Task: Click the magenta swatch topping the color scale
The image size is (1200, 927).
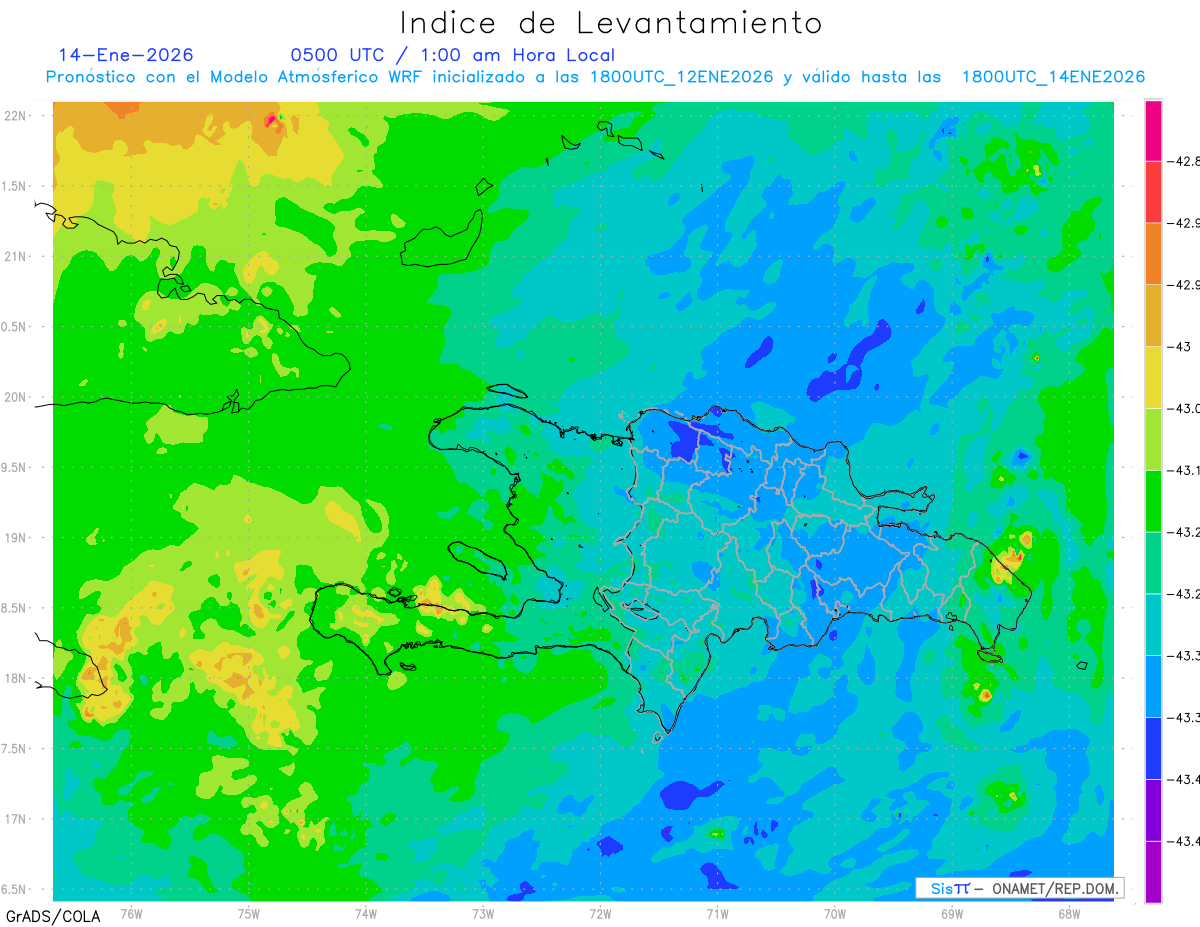Action: [1153, 130]
